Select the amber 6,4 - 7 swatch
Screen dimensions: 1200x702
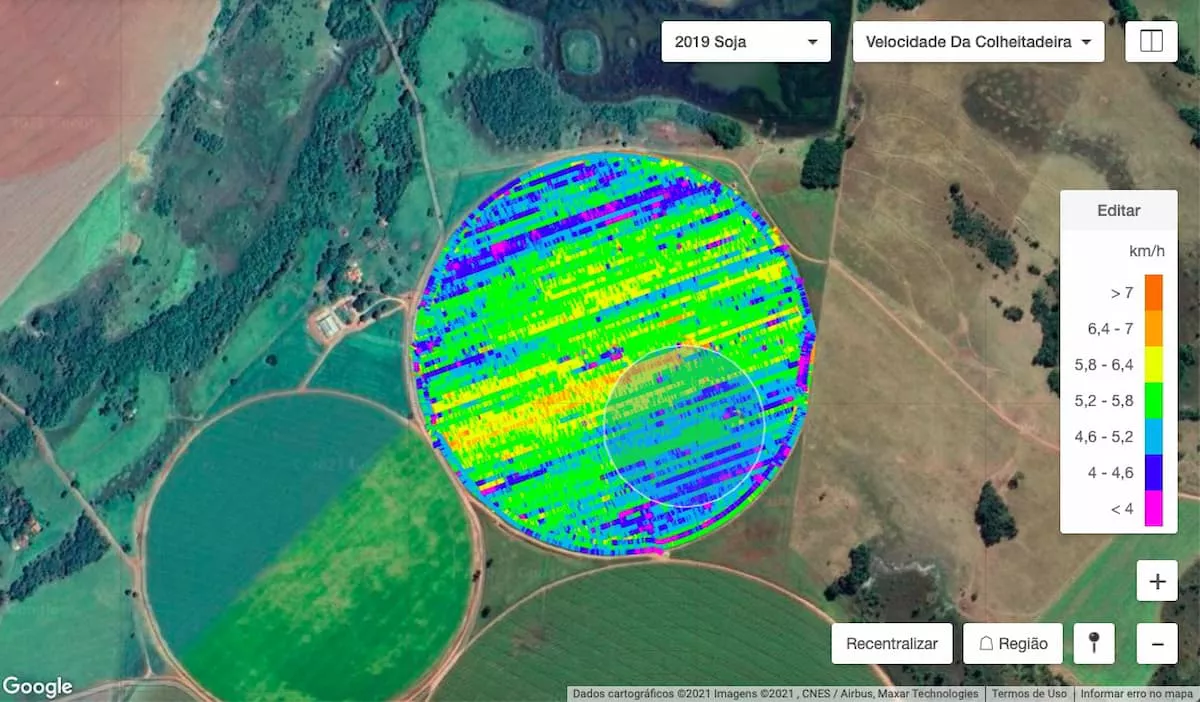1154,329
